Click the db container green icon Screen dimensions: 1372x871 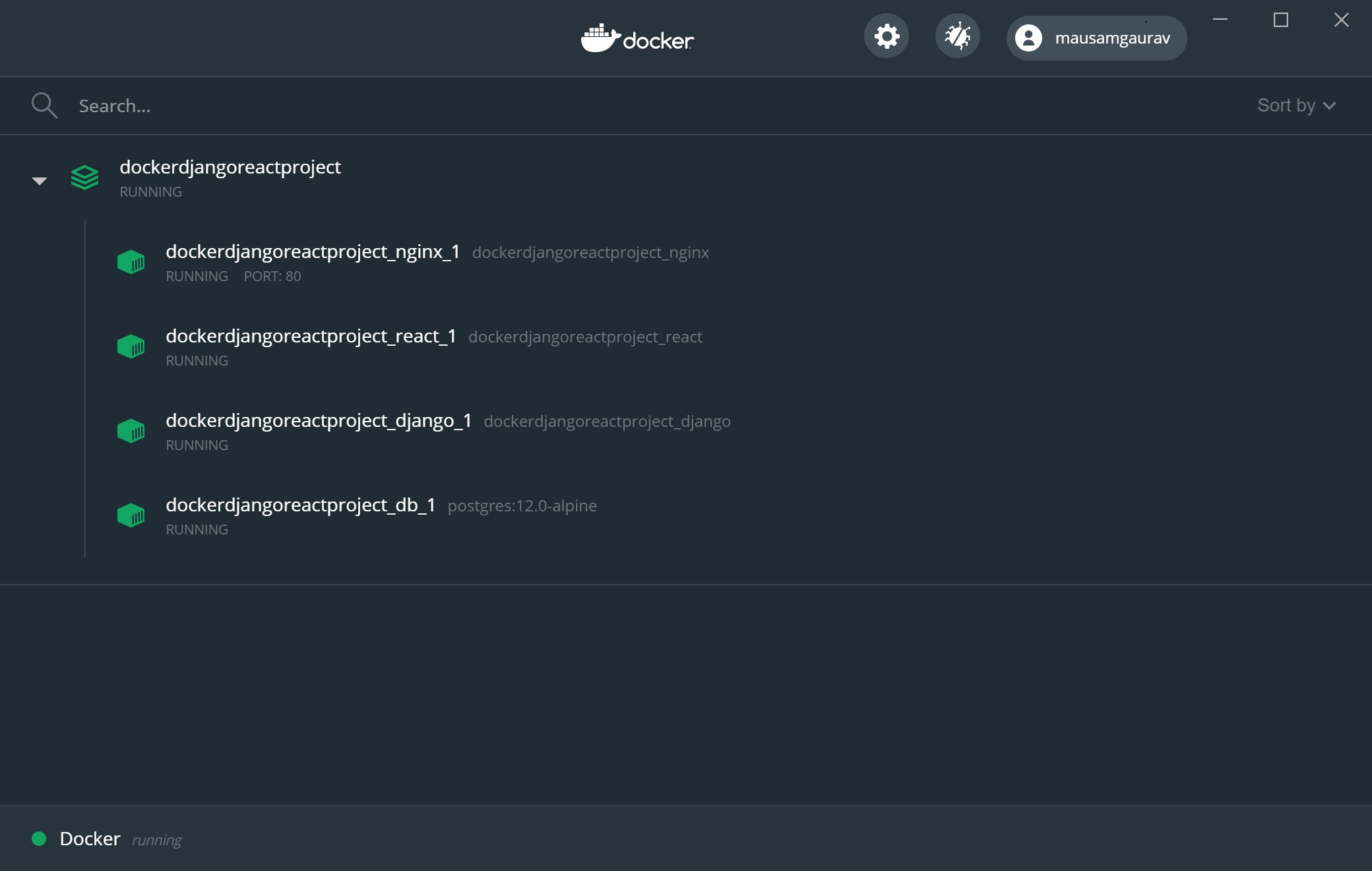[x=131, y=515]
